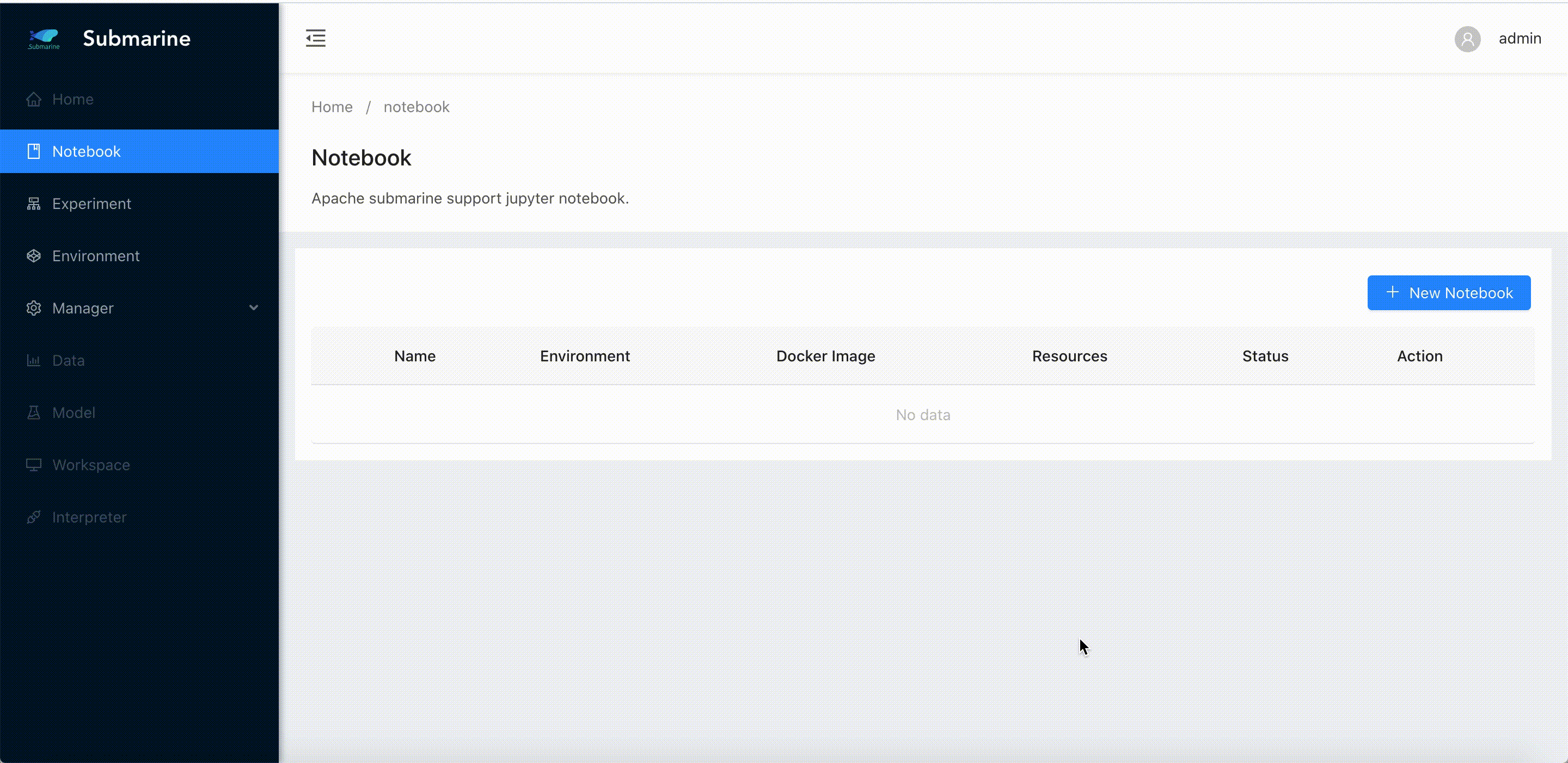Select Experiment in the sidebar
Screen dimensions: 1568x763
(x=92, y=204)
